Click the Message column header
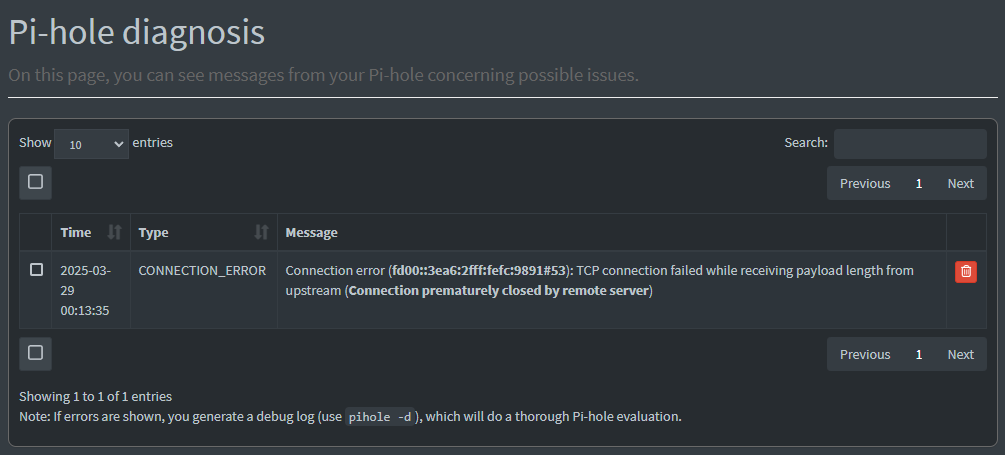Image resolution: width=1005 pixels, height=455 pixels. tap(311, 232)
